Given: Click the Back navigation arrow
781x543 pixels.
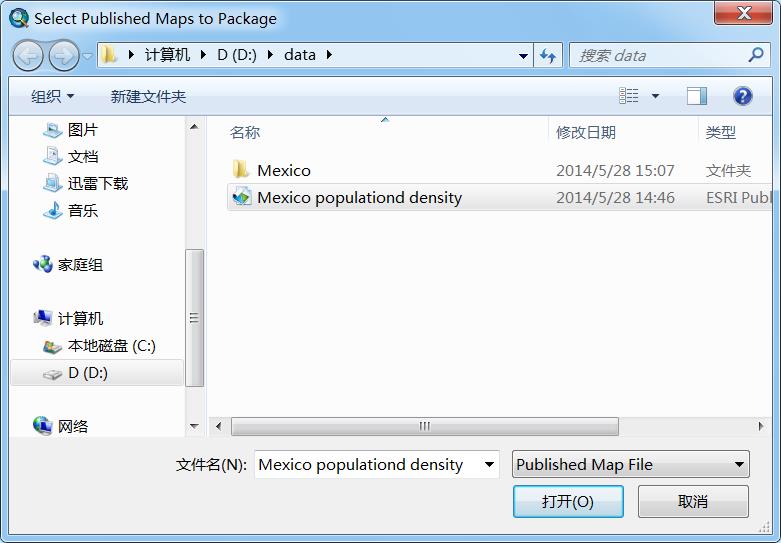Looking at the screenshot, I should pyautogui.click(x=28, y=55).
